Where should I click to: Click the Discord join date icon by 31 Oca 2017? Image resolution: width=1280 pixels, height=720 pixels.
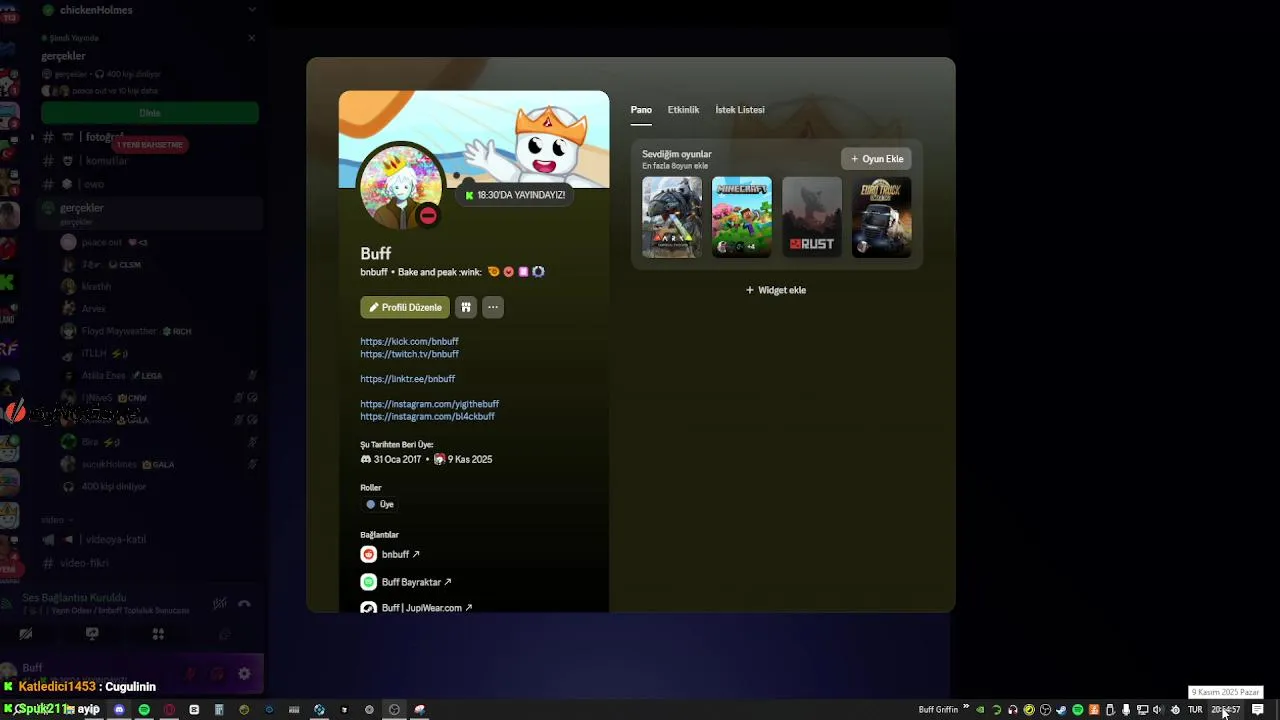366,459
